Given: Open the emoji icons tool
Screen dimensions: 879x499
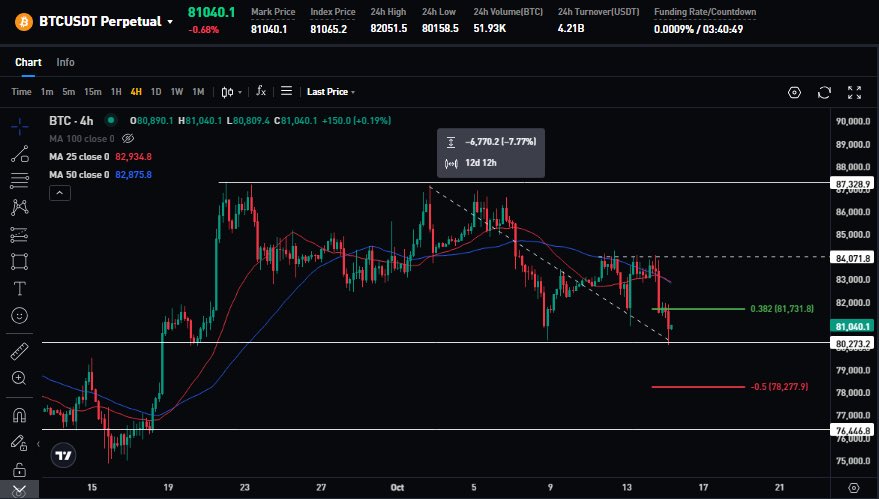Looking at the screenshot, I should 19,315.
